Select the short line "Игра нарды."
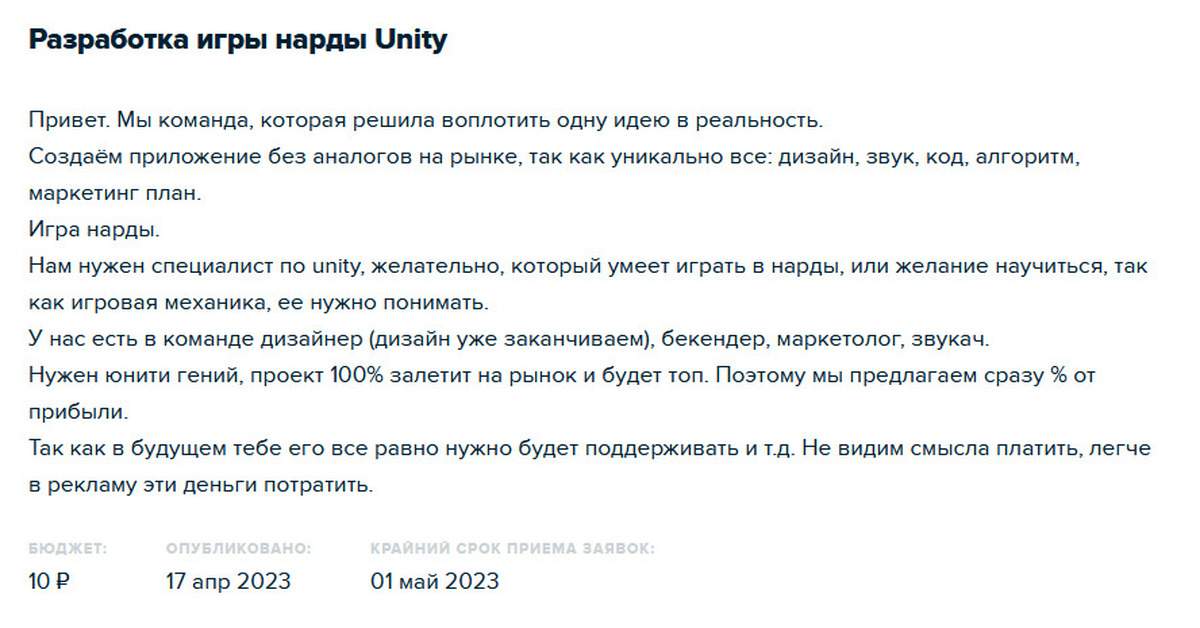Screen dimensions: 1200x628 pos(93,229)
